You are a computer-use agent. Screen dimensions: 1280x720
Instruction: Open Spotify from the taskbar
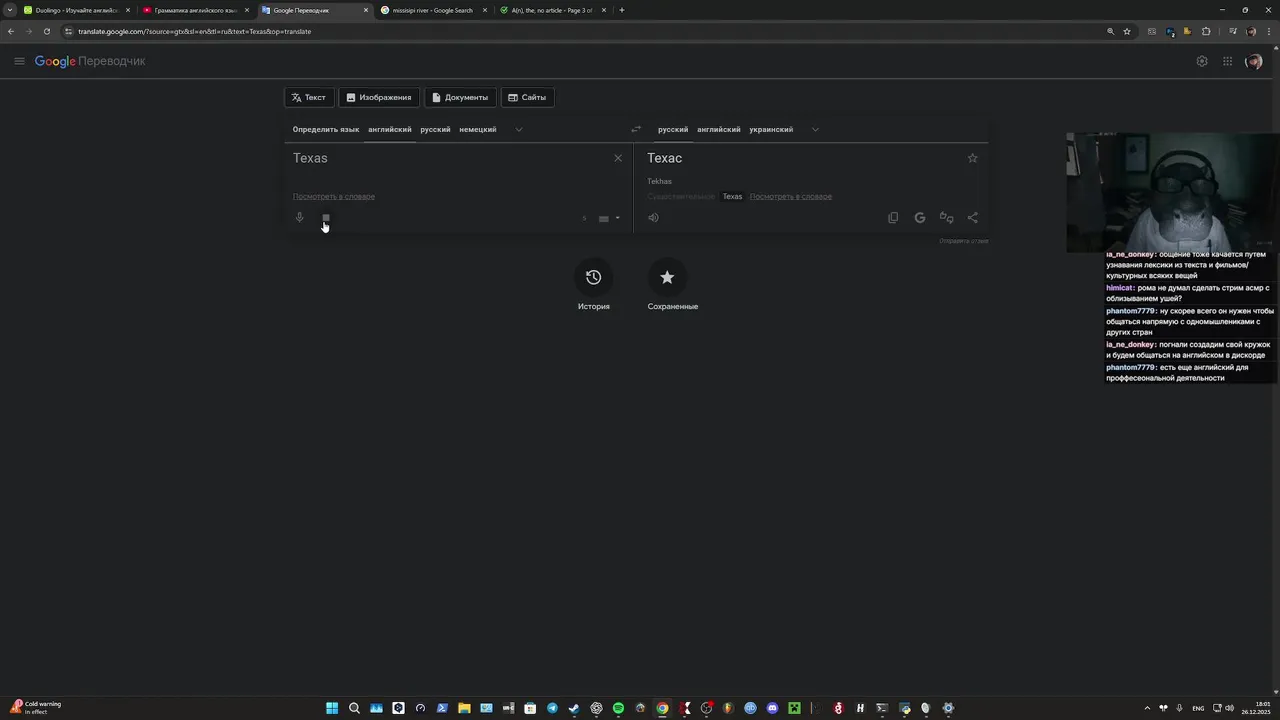(618, 708)
